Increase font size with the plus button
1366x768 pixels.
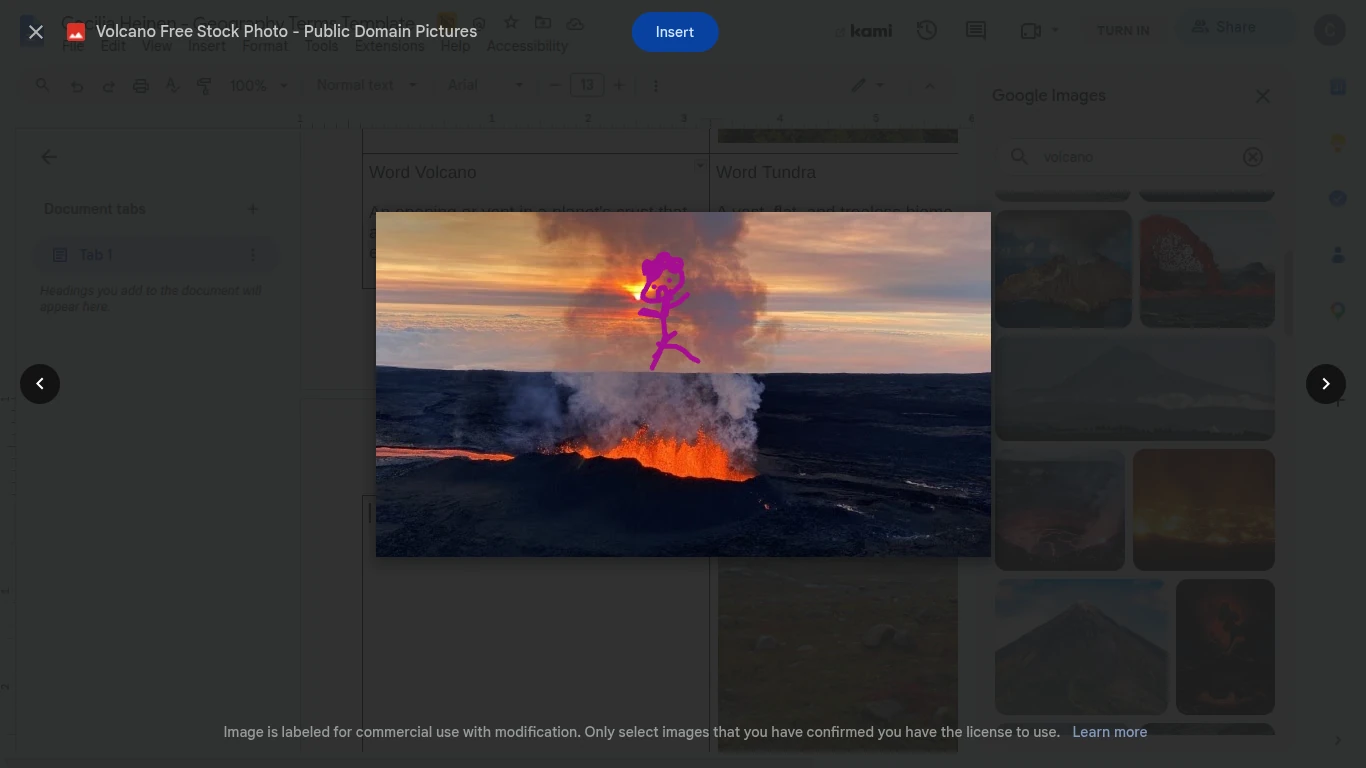pyautogui.click(x=619, y=86)
